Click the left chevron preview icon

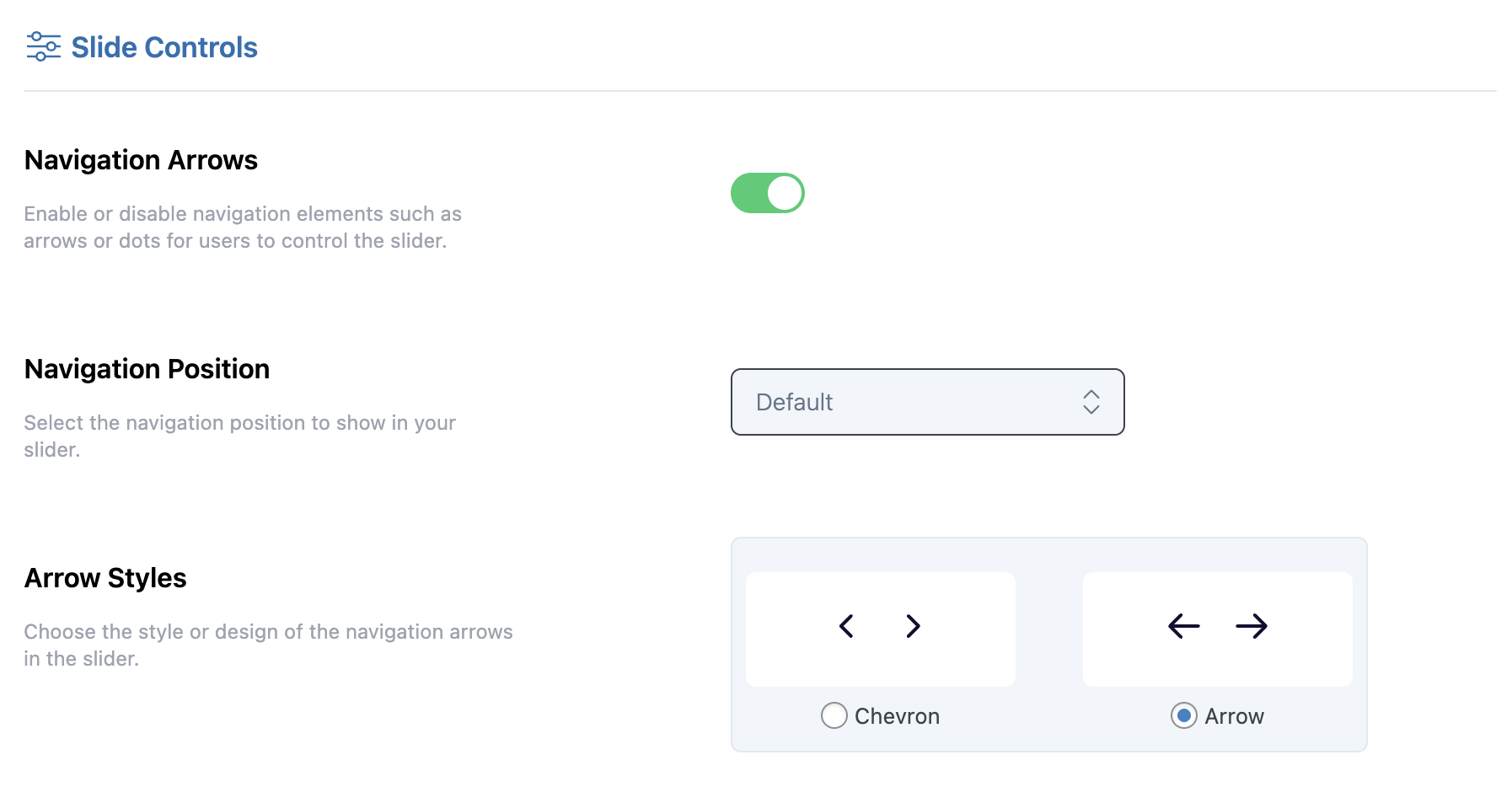tap(847, 626)
